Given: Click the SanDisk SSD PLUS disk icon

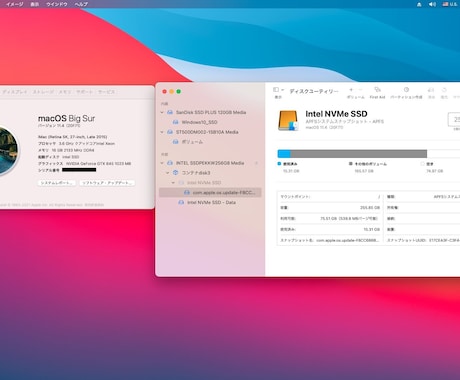Looking at the screenshot, I should 170,112.
